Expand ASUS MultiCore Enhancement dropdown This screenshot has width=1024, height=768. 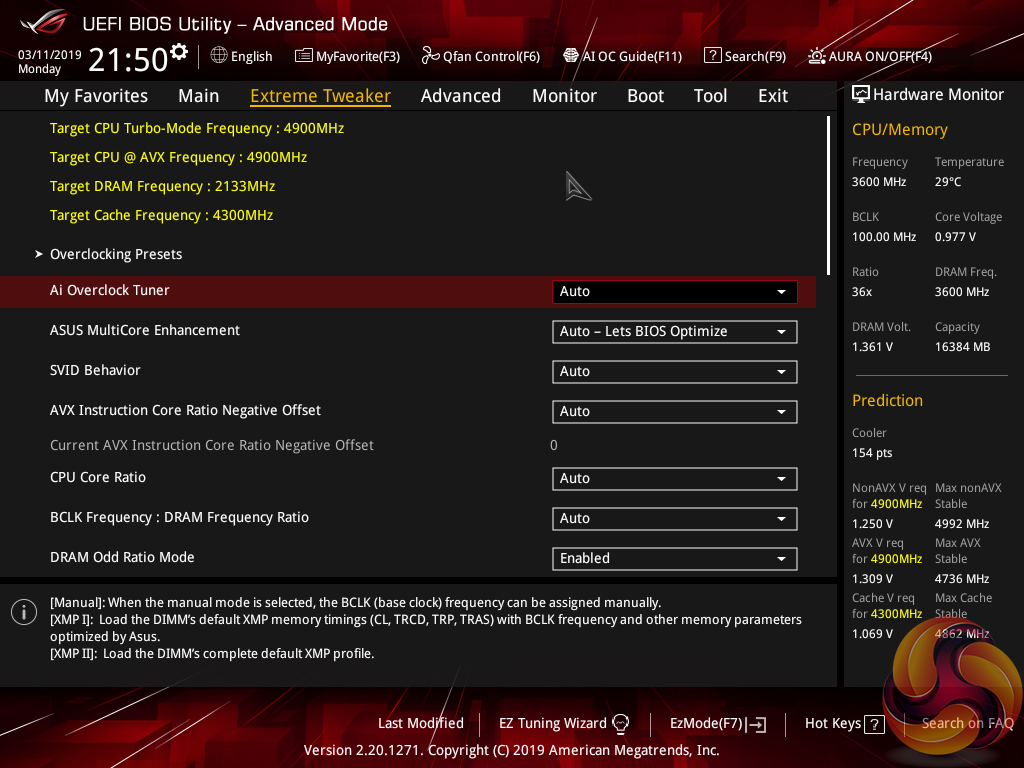coord(674,332)
